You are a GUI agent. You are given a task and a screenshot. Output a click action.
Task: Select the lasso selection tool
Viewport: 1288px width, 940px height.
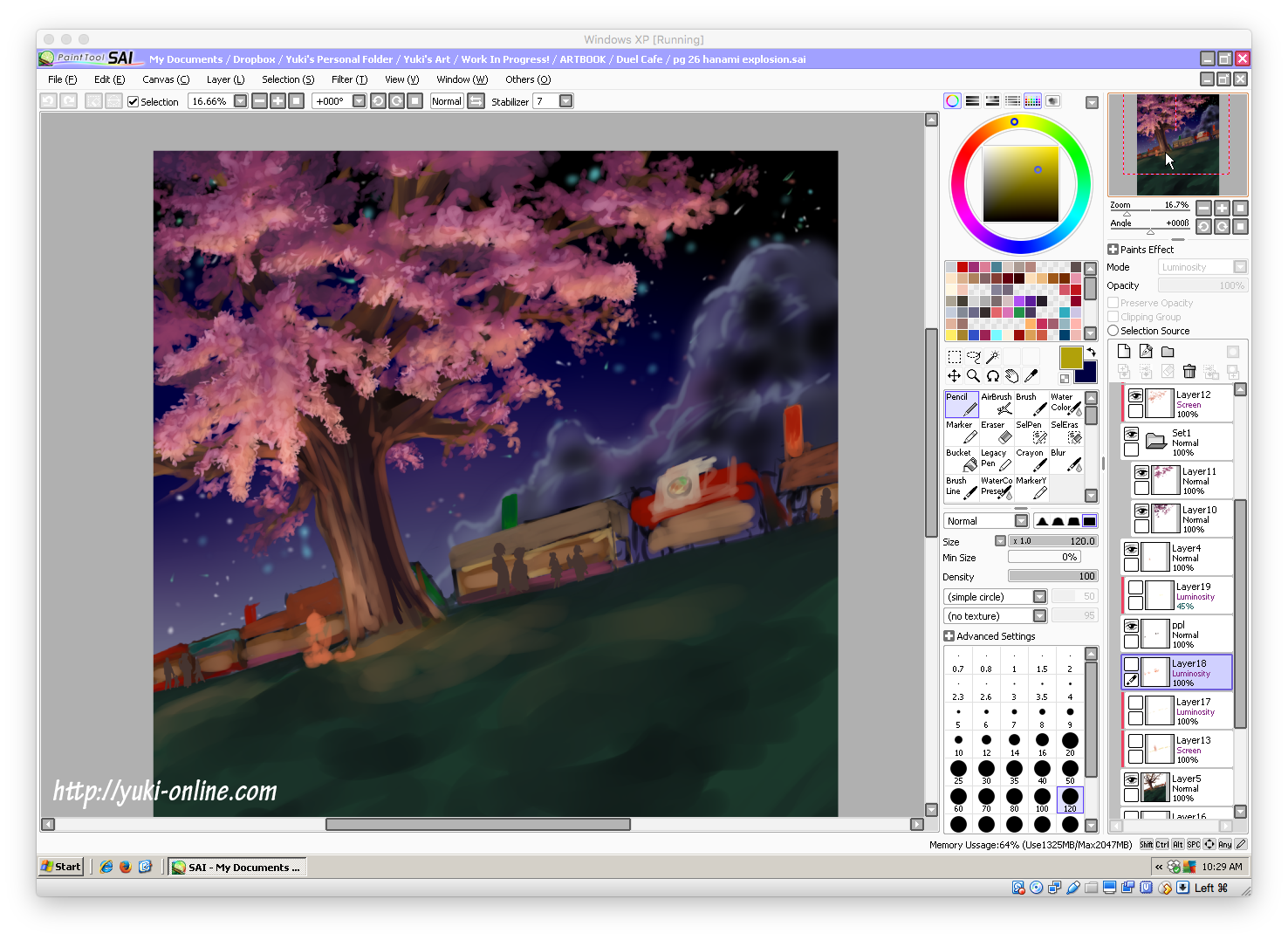point(974,356)
